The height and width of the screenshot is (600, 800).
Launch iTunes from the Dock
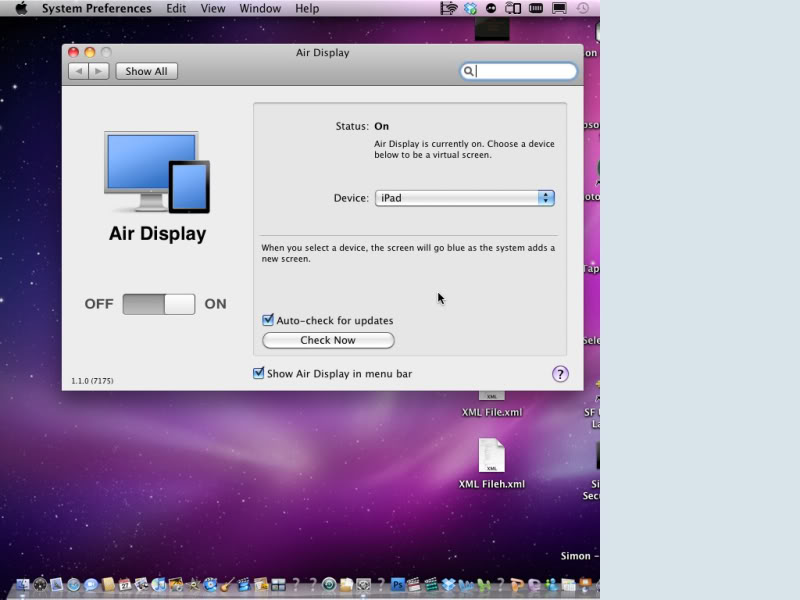(x=159, y=585)
